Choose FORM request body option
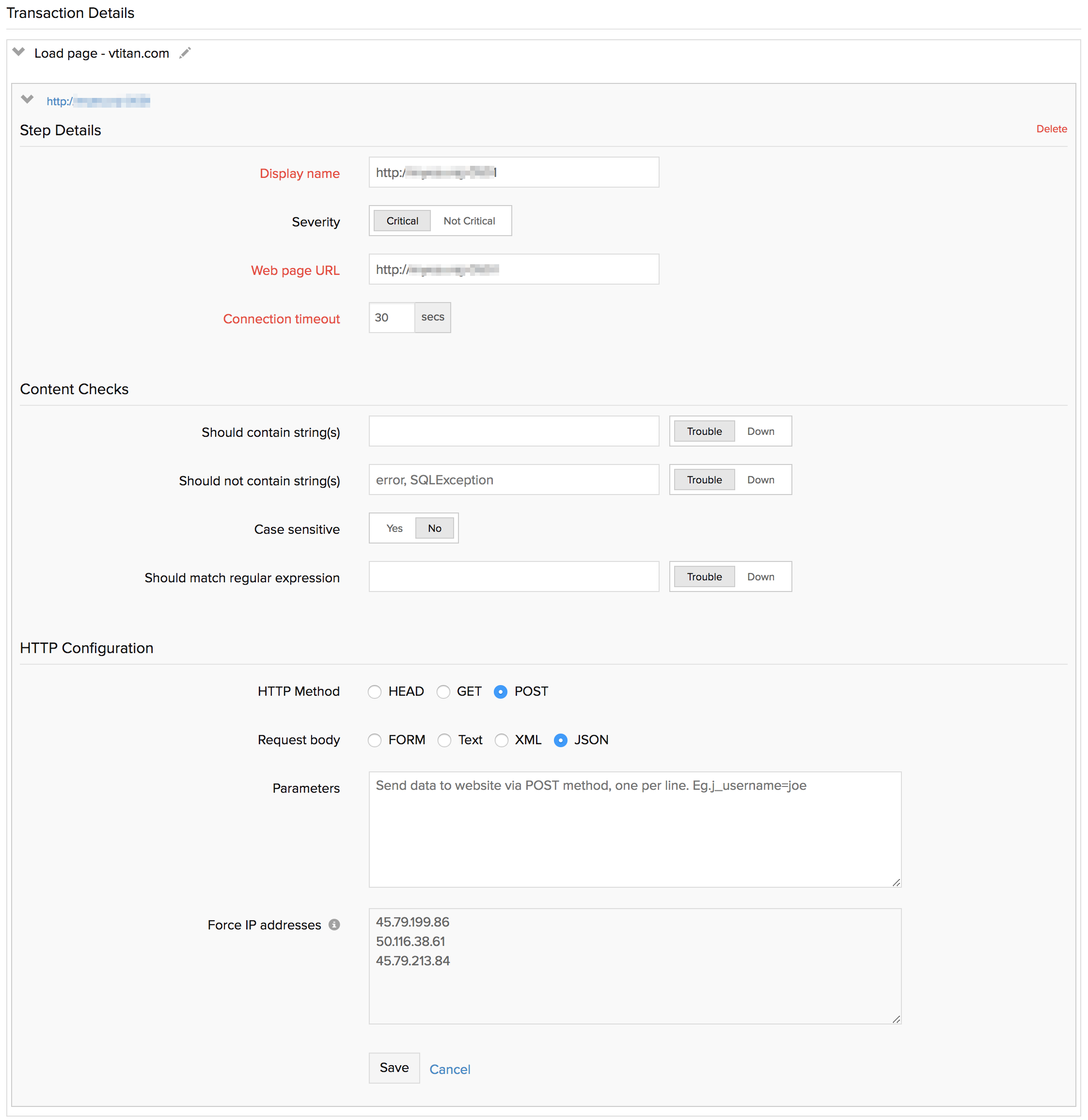Image resolution: width=1088 pixels, height=1120 pixels. (375, 740)
